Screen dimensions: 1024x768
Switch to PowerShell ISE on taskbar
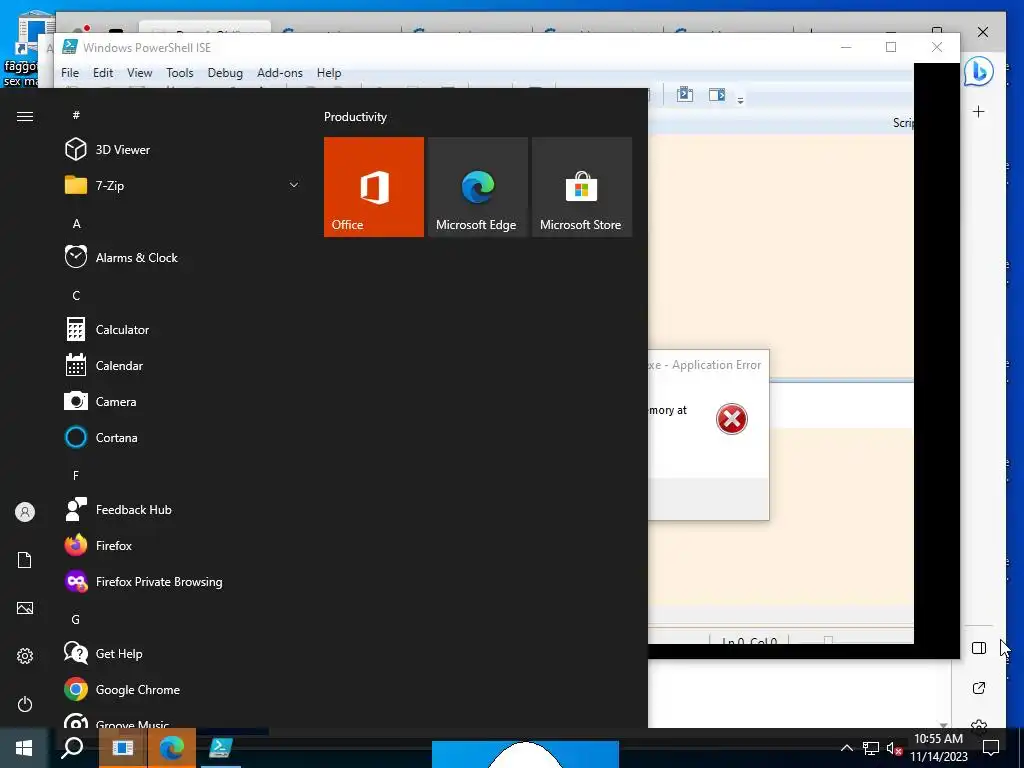coord(221,748)
